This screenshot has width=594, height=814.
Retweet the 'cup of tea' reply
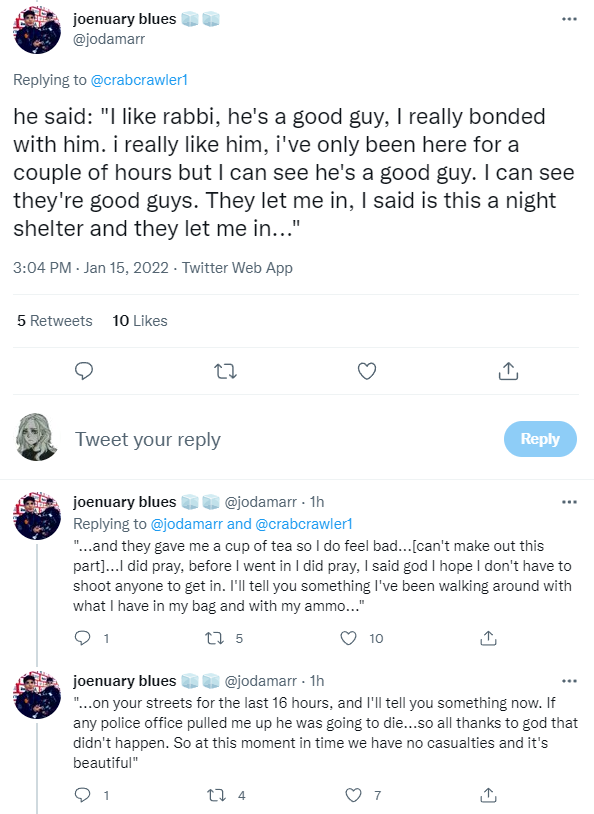click(x=214, y=638)
